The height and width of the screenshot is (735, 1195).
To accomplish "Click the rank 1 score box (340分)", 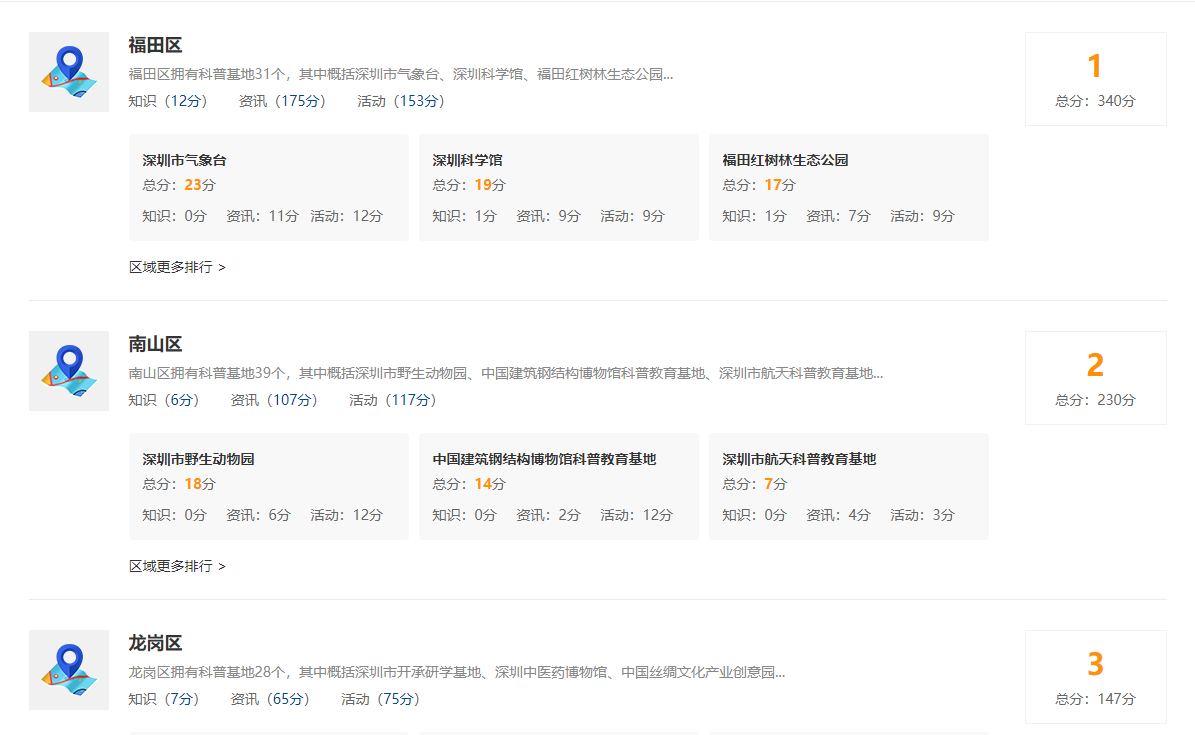I will [x=1095, y=79].
